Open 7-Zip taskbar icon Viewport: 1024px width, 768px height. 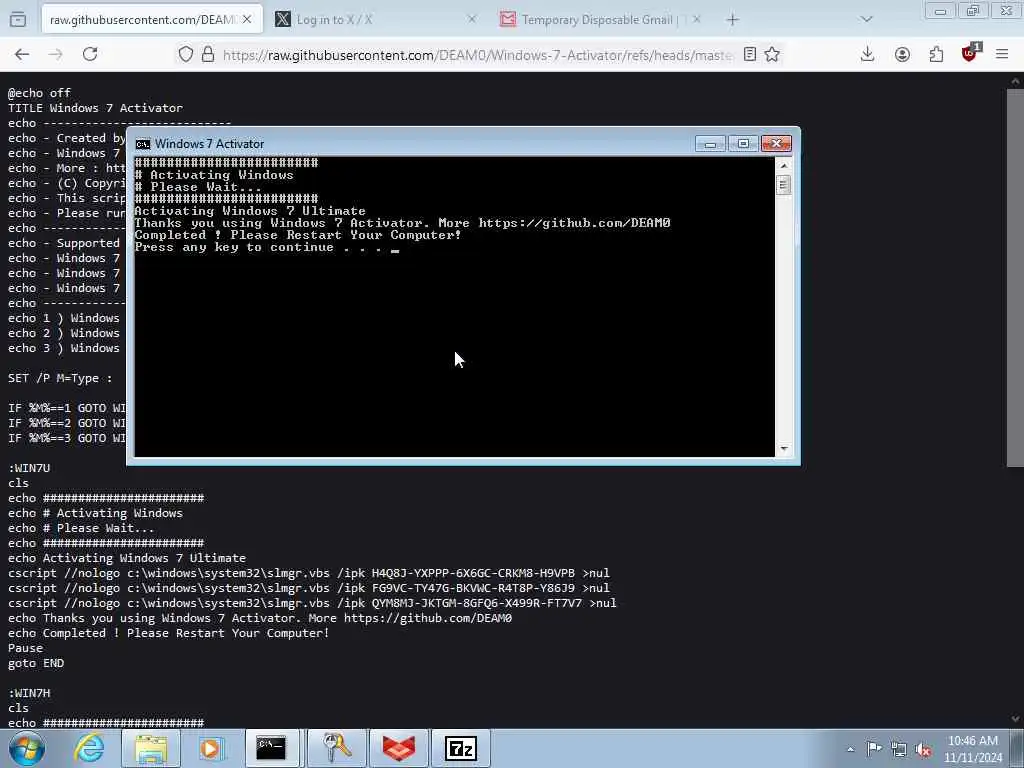point(460,748)
